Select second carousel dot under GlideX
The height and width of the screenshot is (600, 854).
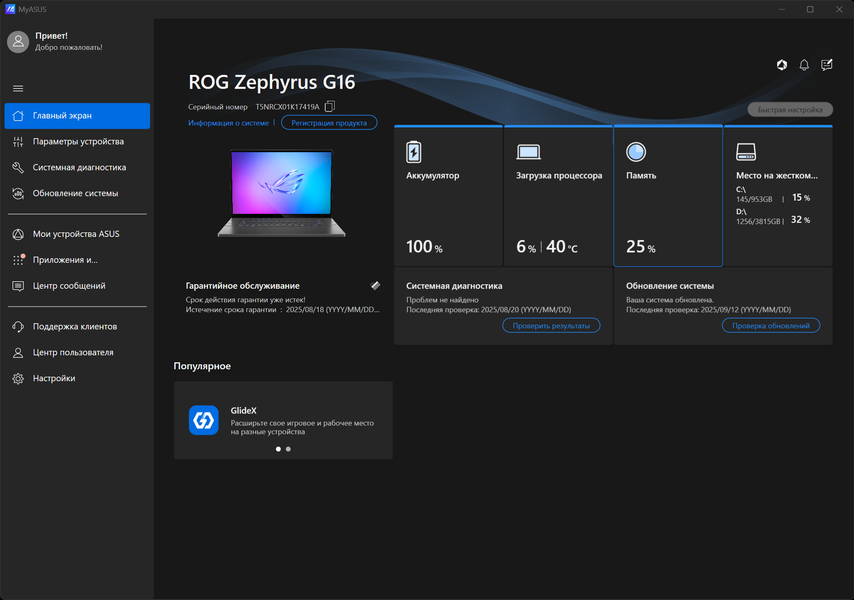pos(288,449)
